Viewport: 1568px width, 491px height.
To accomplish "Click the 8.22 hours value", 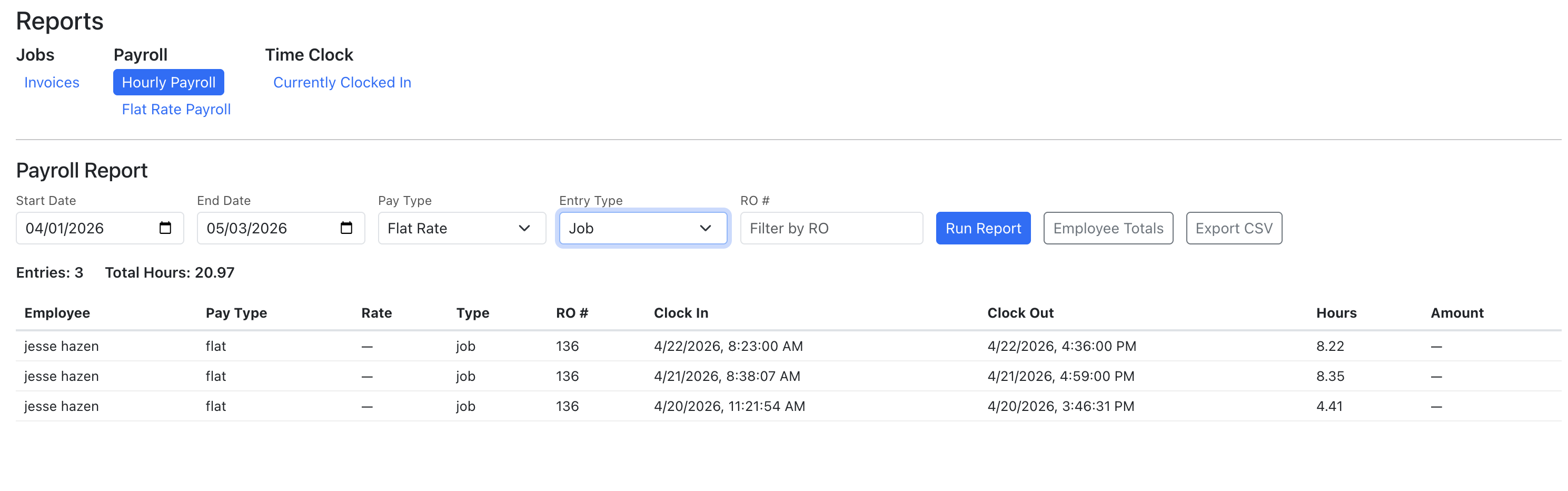I will [1330, 346].
